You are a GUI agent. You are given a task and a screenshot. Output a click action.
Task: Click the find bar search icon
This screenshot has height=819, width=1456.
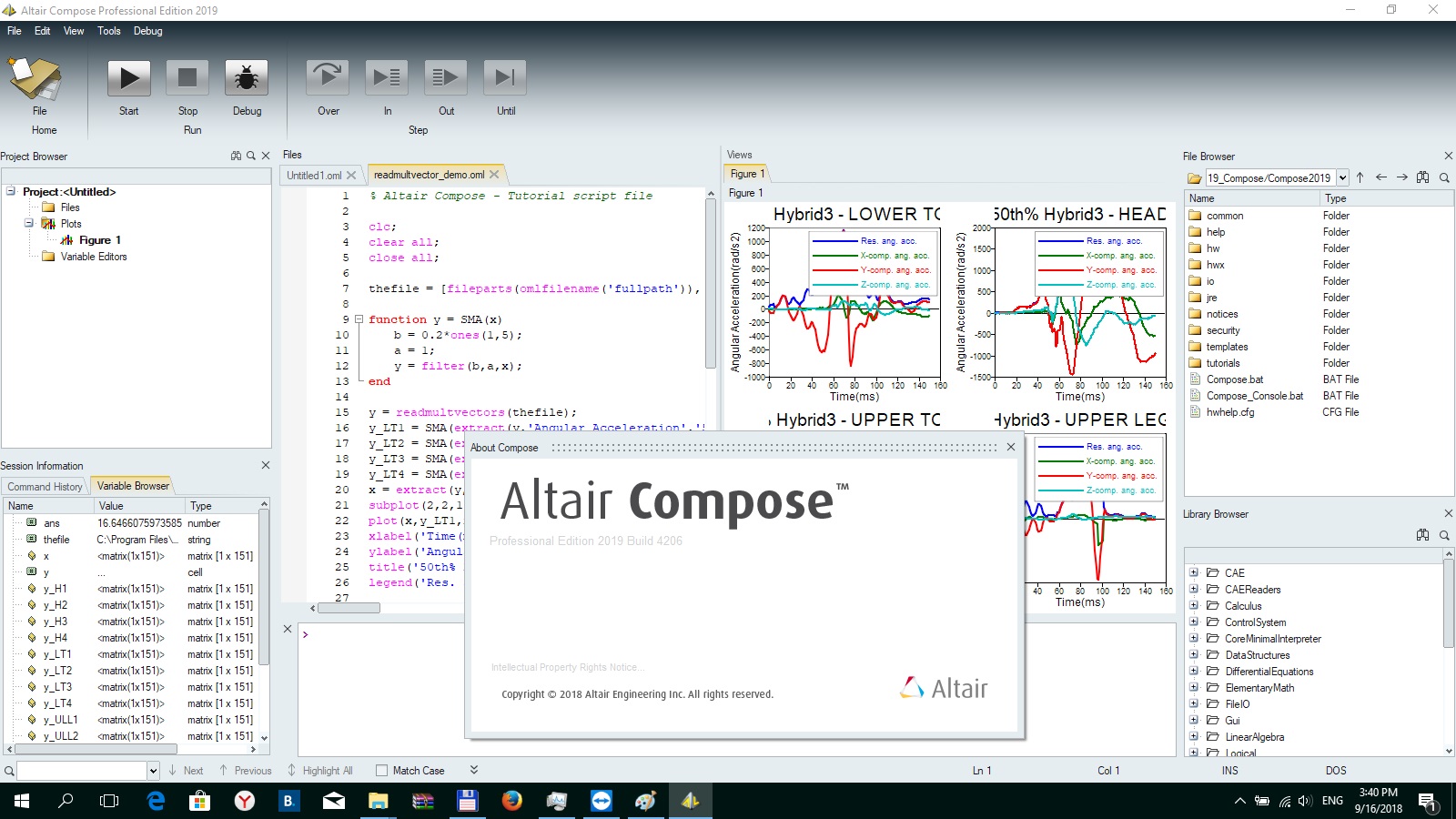[9, 771]
